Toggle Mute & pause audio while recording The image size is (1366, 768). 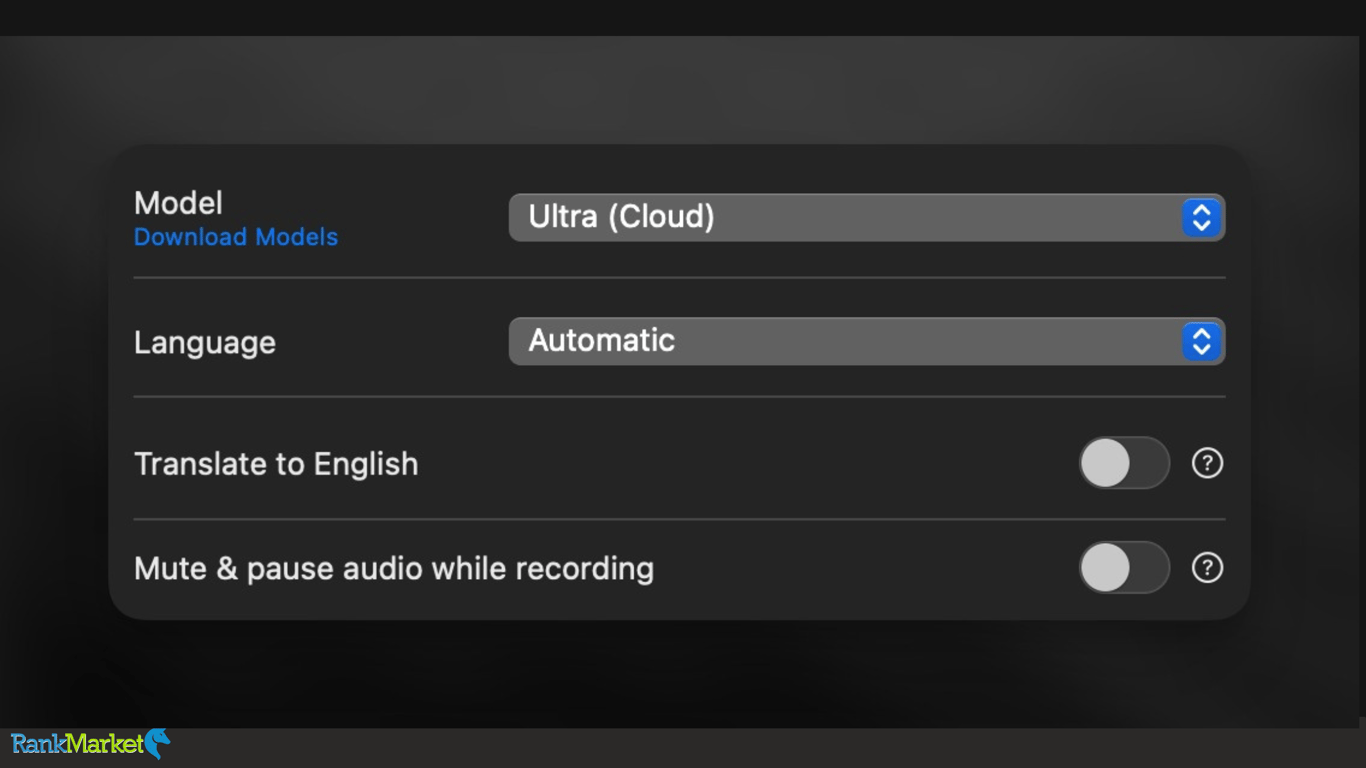click(x=1124, y=568)
